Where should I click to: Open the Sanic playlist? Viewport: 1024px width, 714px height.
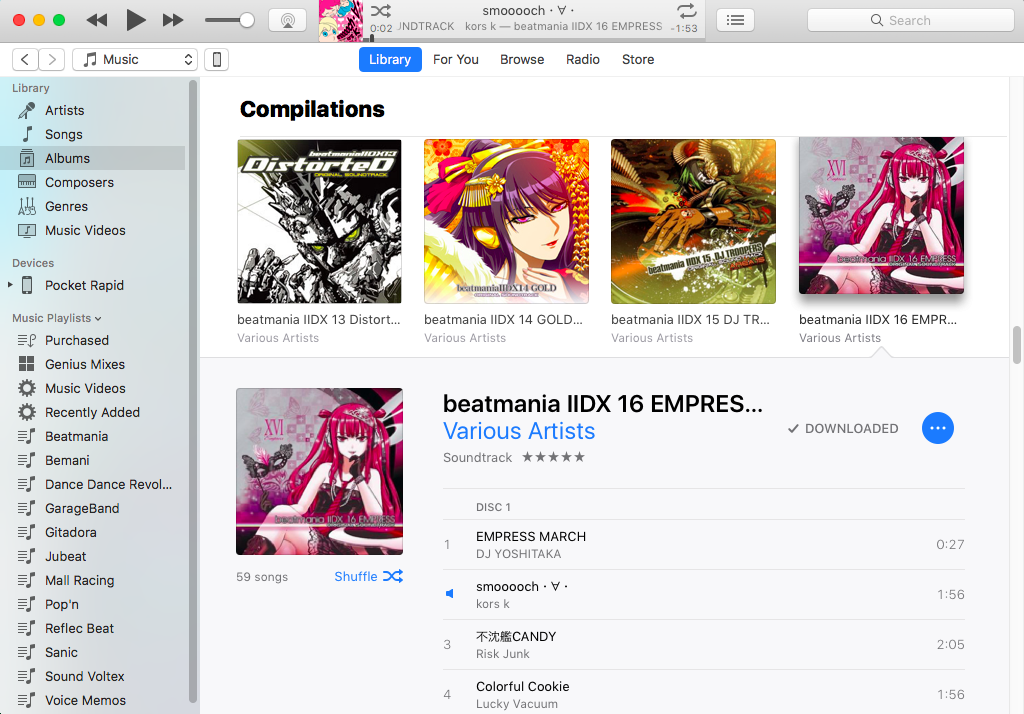pos(93,653)
